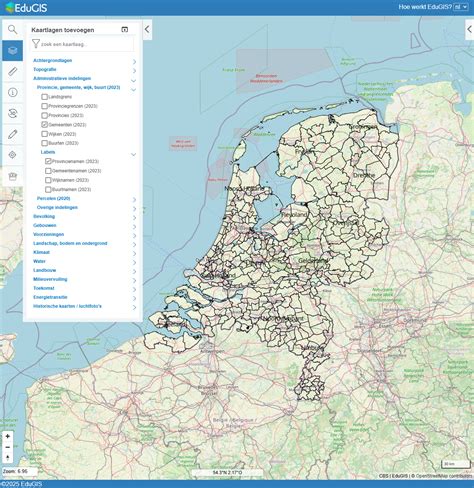
Task: Click the locate position target icon
Action: [12, 155]
